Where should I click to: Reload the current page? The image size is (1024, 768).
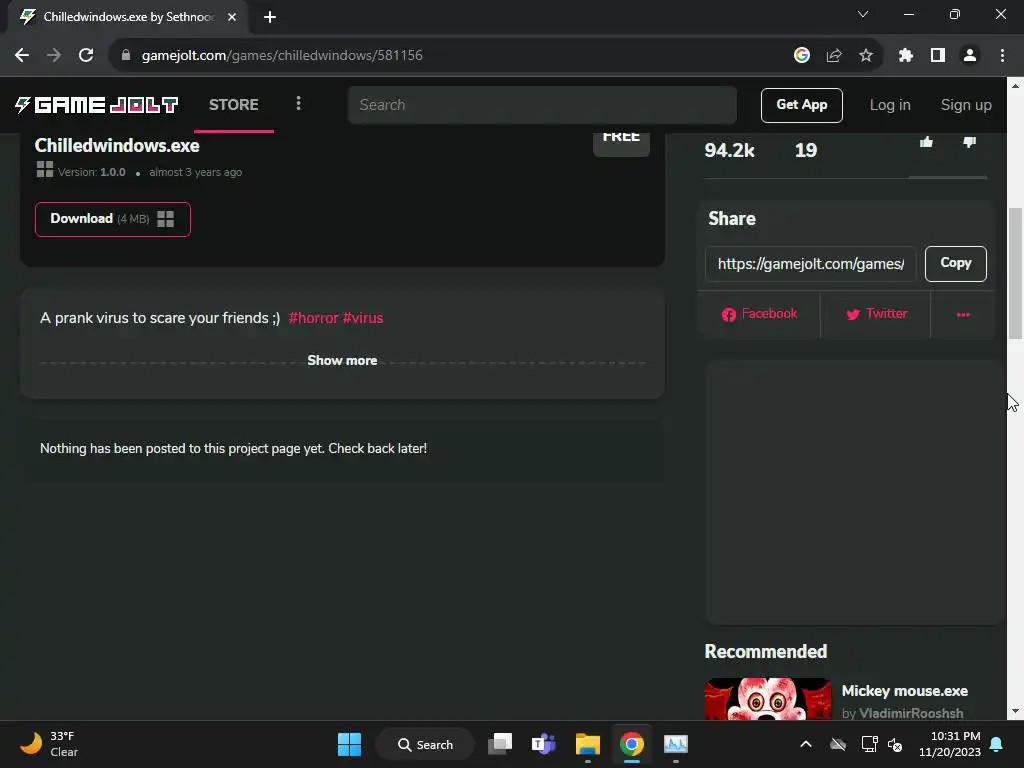tap(86, 56)
